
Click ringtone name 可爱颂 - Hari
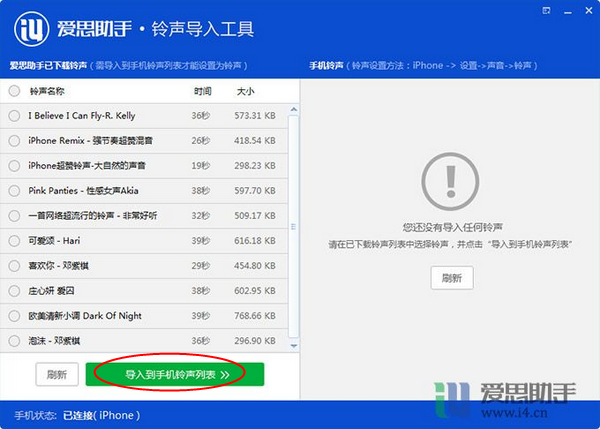[54, 241]
